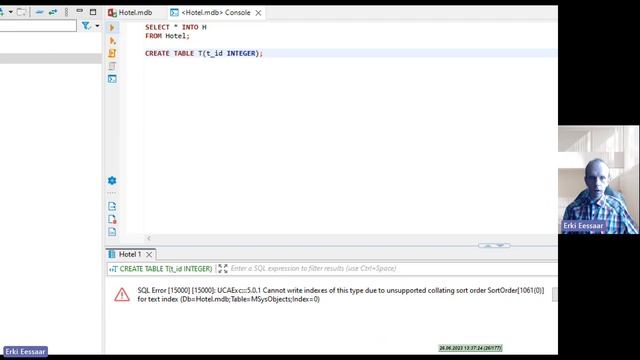Click the navigator filter text box
This screenshot has width=640, height=360.
coord(38,26)
